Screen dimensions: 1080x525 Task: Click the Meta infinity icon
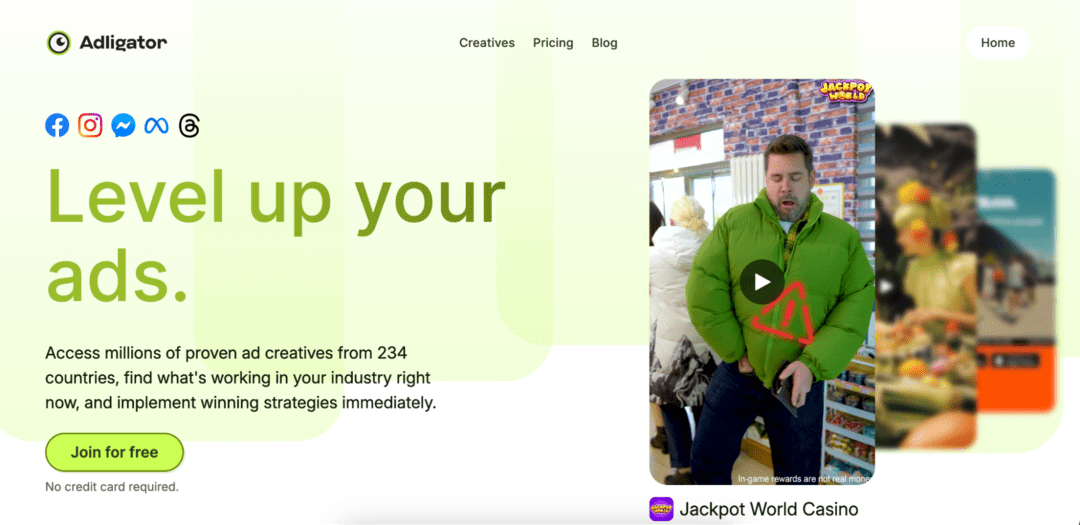pyautogui.click(x=156, y=125)
